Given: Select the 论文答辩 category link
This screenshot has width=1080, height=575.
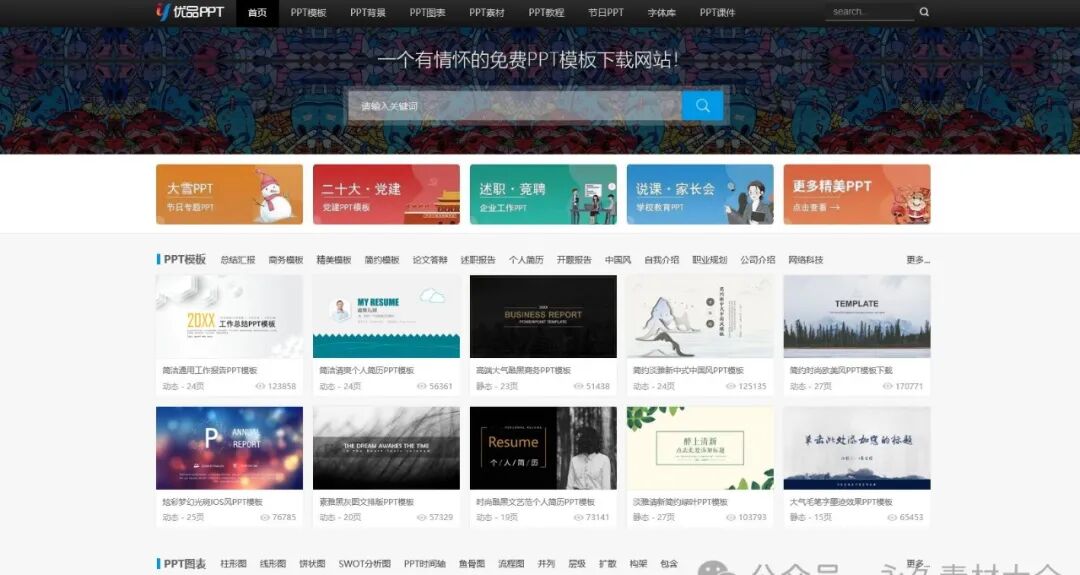Looking at the screenshot, I should 430,260.
